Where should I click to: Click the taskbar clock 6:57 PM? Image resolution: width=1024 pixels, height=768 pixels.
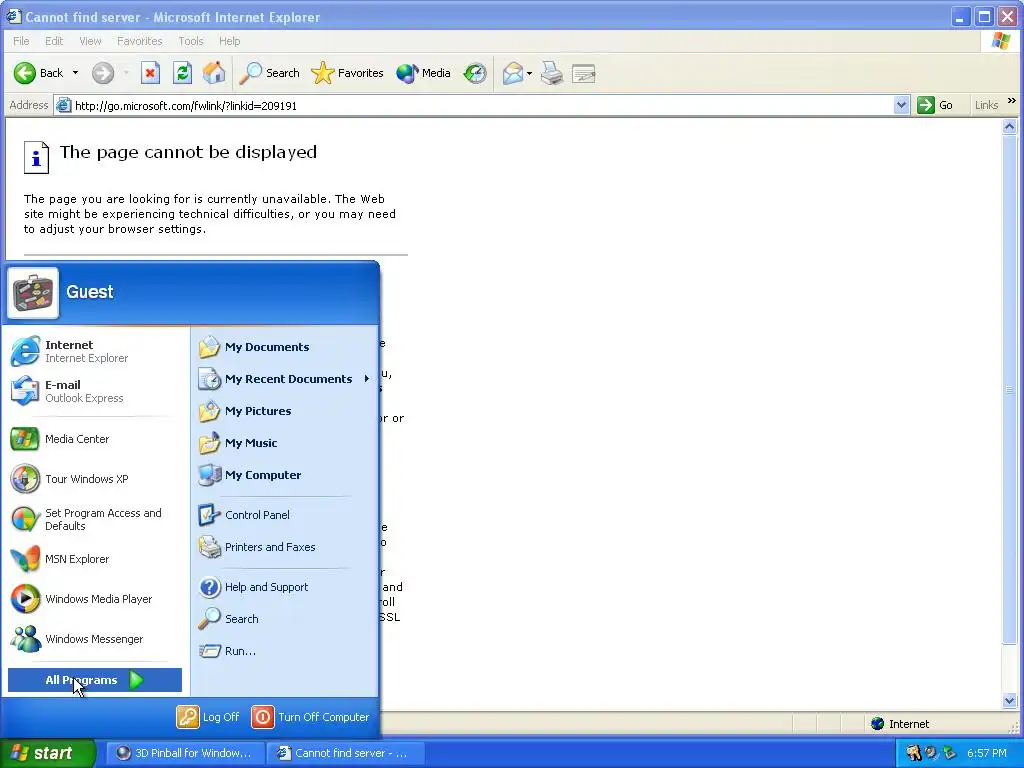coord(987,753)
